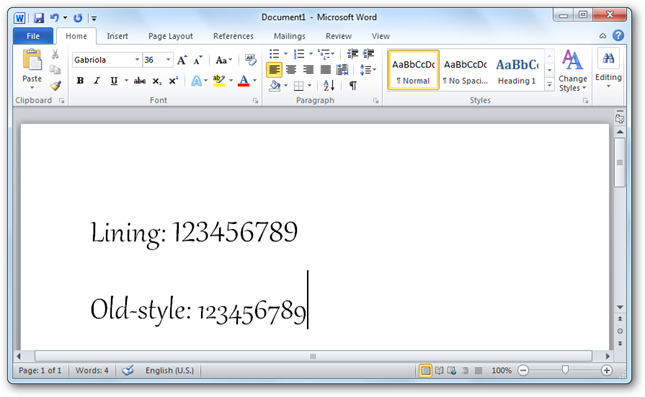The width and height of the screenshot is (645, 397).
Task: Switch to Draft view
Action: (478, 371)
